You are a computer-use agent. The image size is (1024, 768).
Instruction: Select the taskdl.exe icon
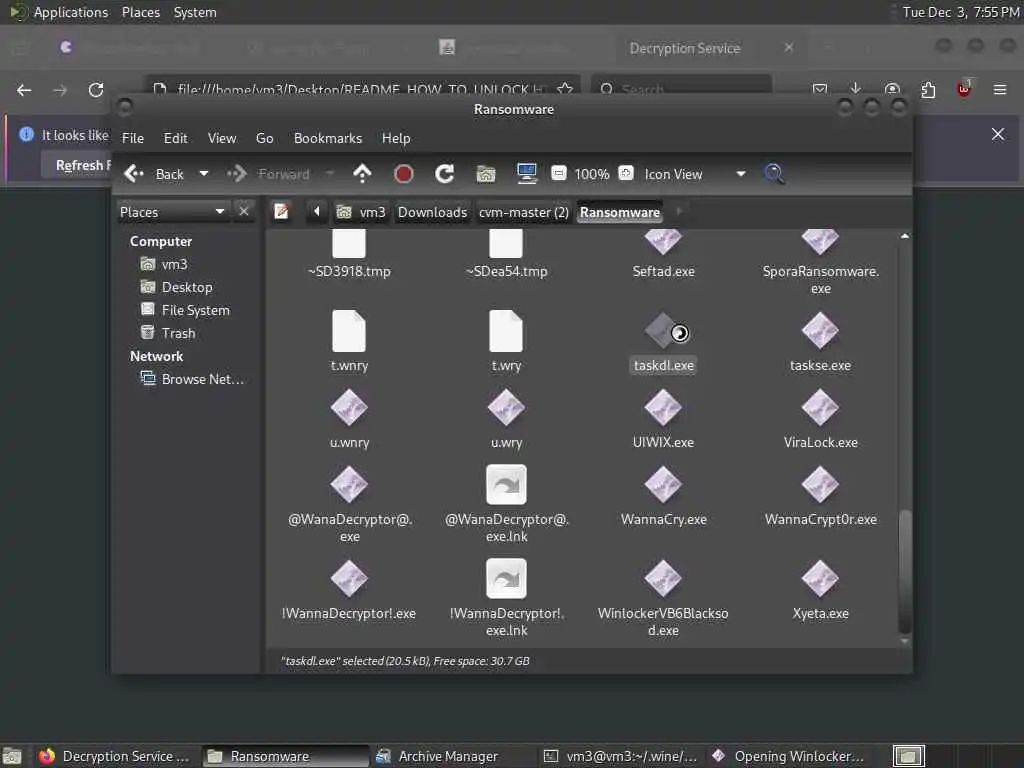click(x=663, y=330)
